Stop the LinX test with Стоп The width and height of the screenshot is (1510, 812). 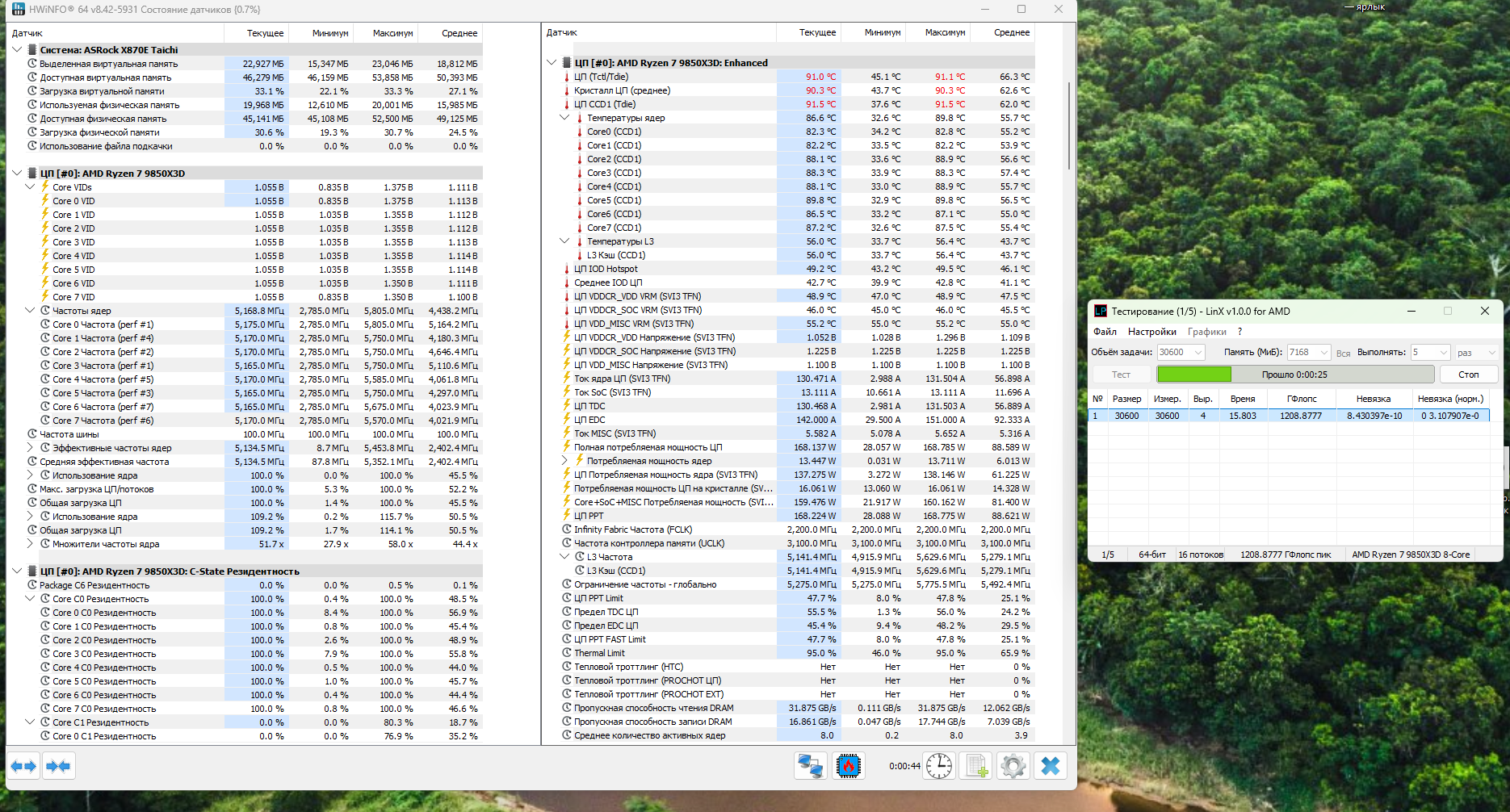[x=1468, y=375]
